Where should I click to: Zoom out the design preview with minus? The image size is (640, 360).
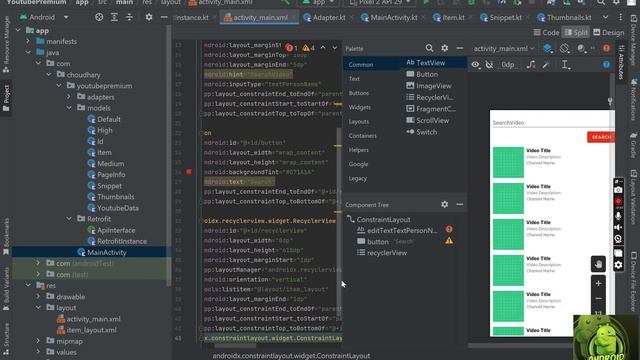(x=598, y=299)
